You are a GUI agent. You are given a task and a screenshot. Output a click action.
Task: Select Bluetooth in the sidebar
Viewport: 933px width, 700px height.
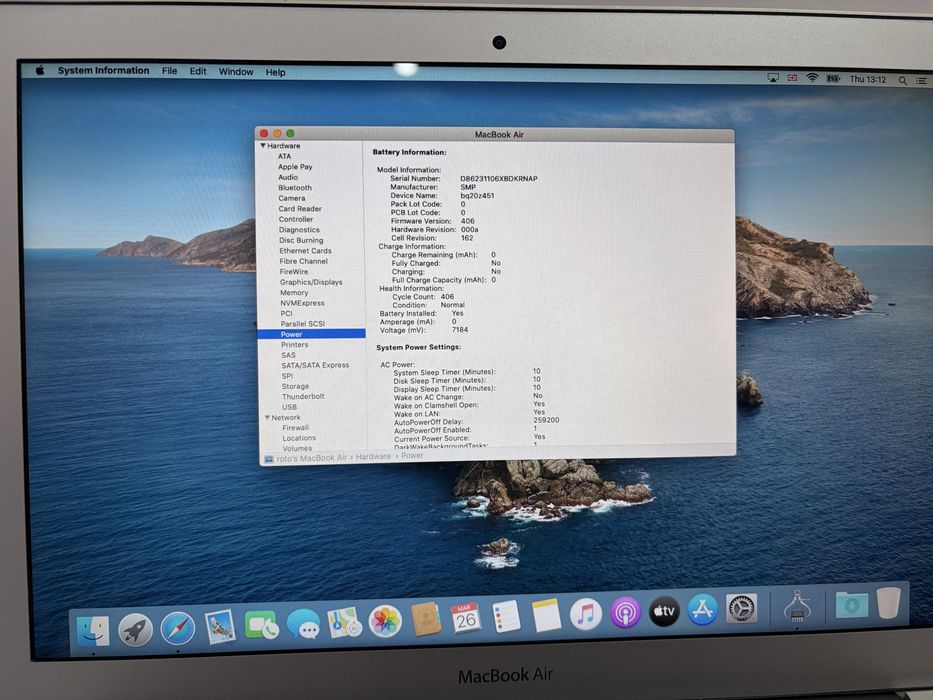[x=295, y=188]
